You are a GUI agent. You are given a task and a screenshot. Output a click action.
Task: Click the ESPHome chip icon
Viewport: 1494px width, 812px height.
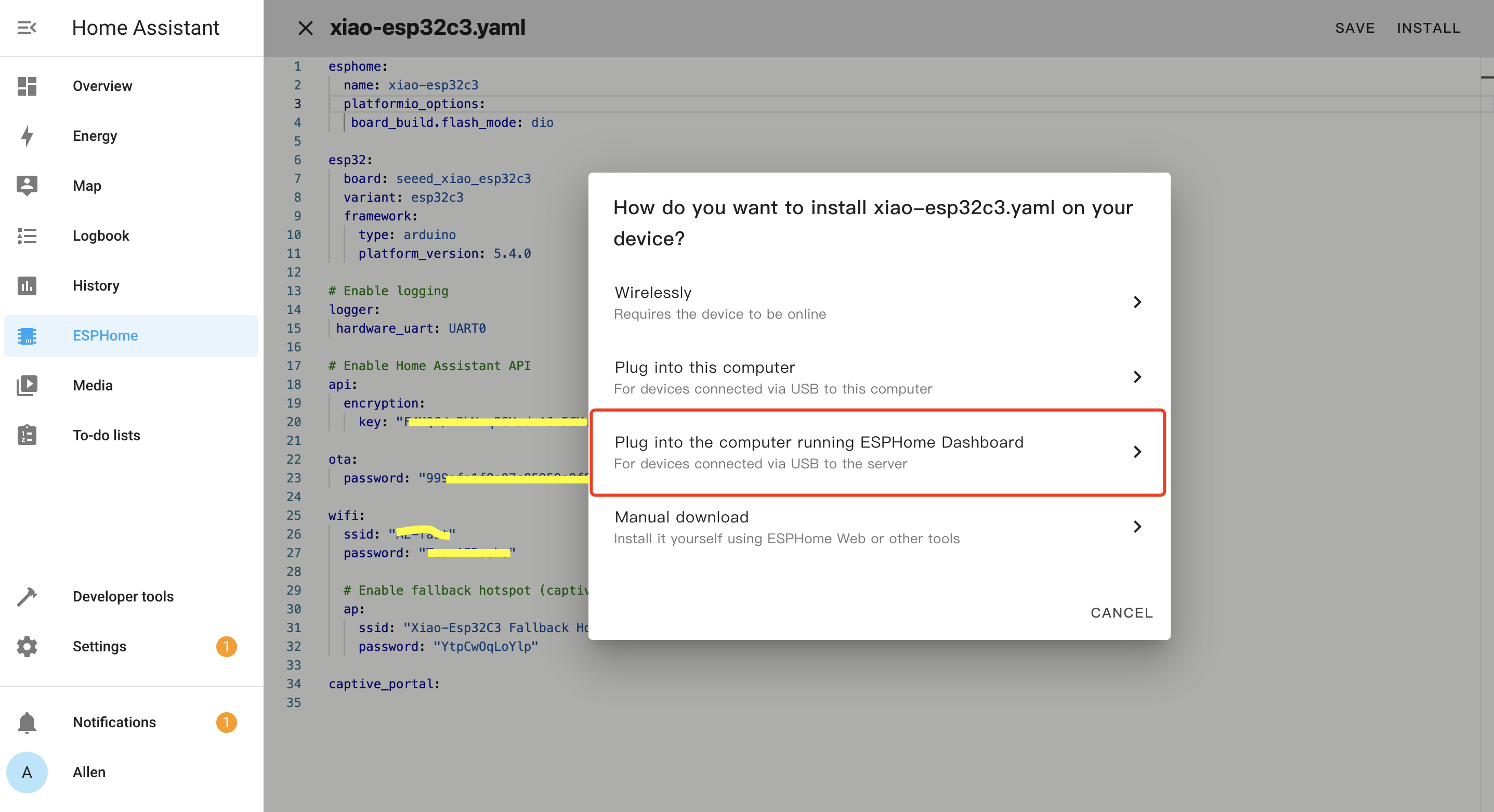[x=27, y=335]
